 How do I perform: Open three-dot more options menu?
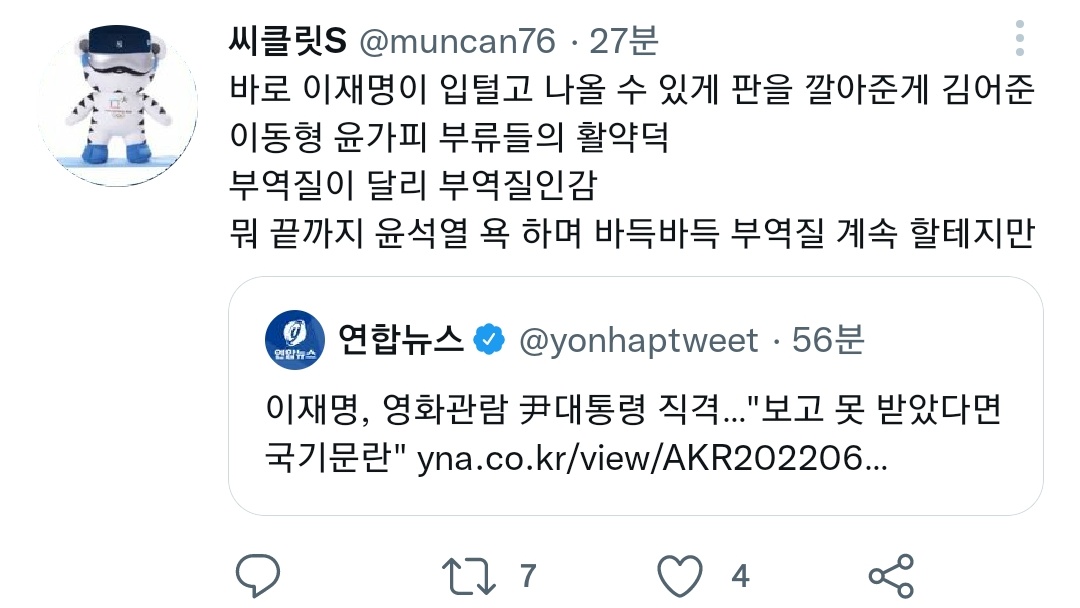pyautogui.click(x=1020, y=39)
